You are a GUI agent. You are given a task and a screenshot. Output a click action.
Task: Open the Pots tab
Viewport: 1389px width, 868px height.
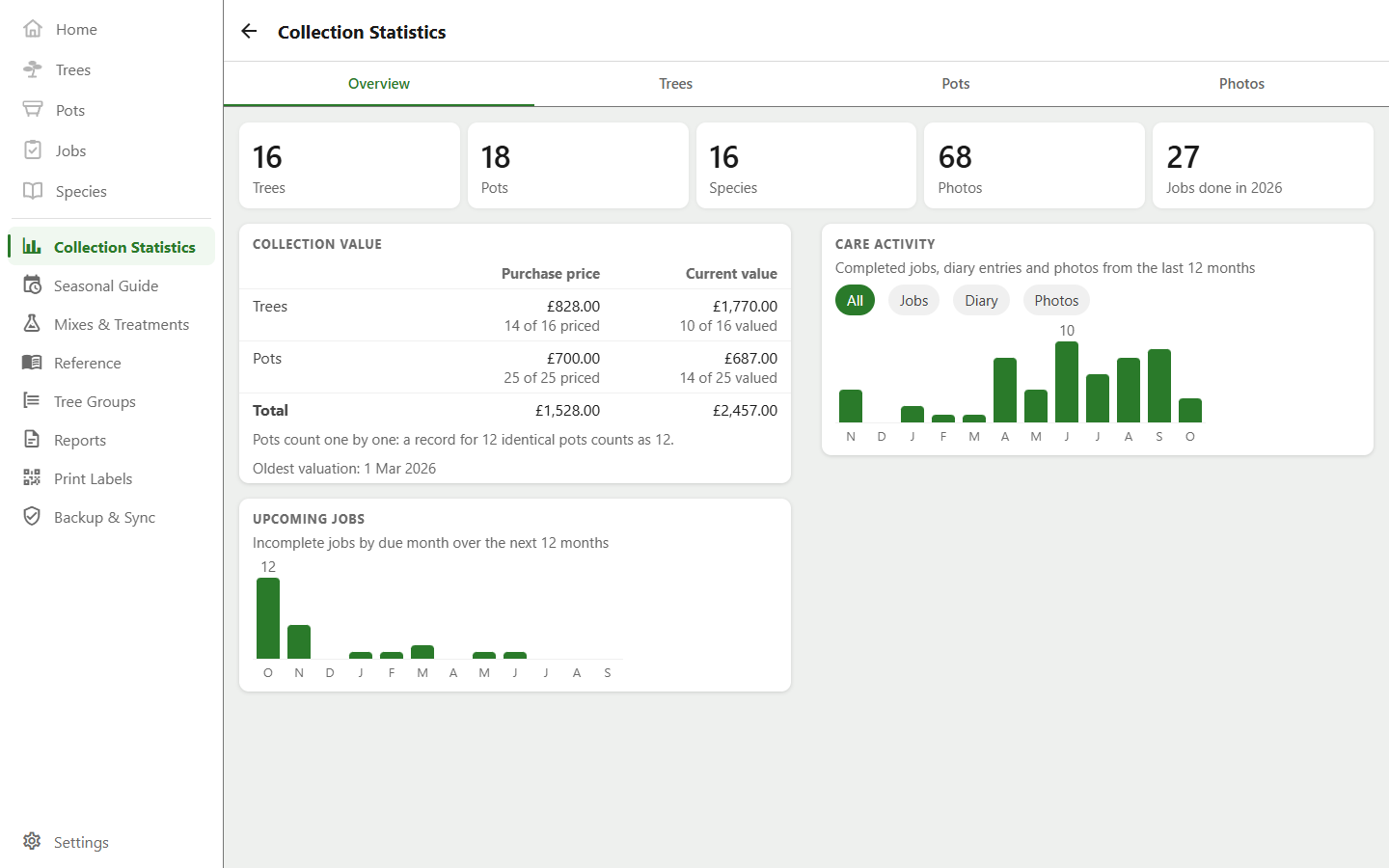[x=956, y=84]
